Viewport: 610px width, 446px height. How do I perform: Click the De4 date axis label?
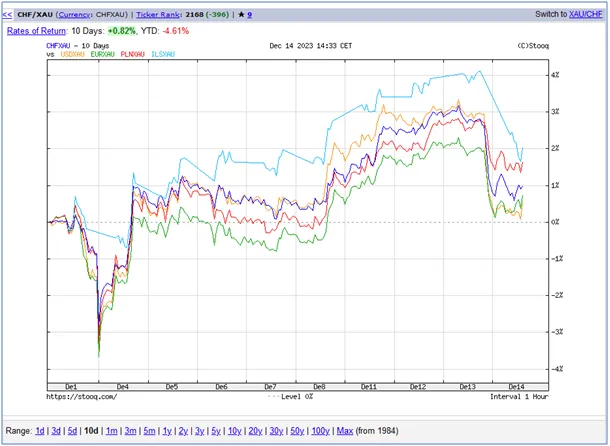pos(123,386)
